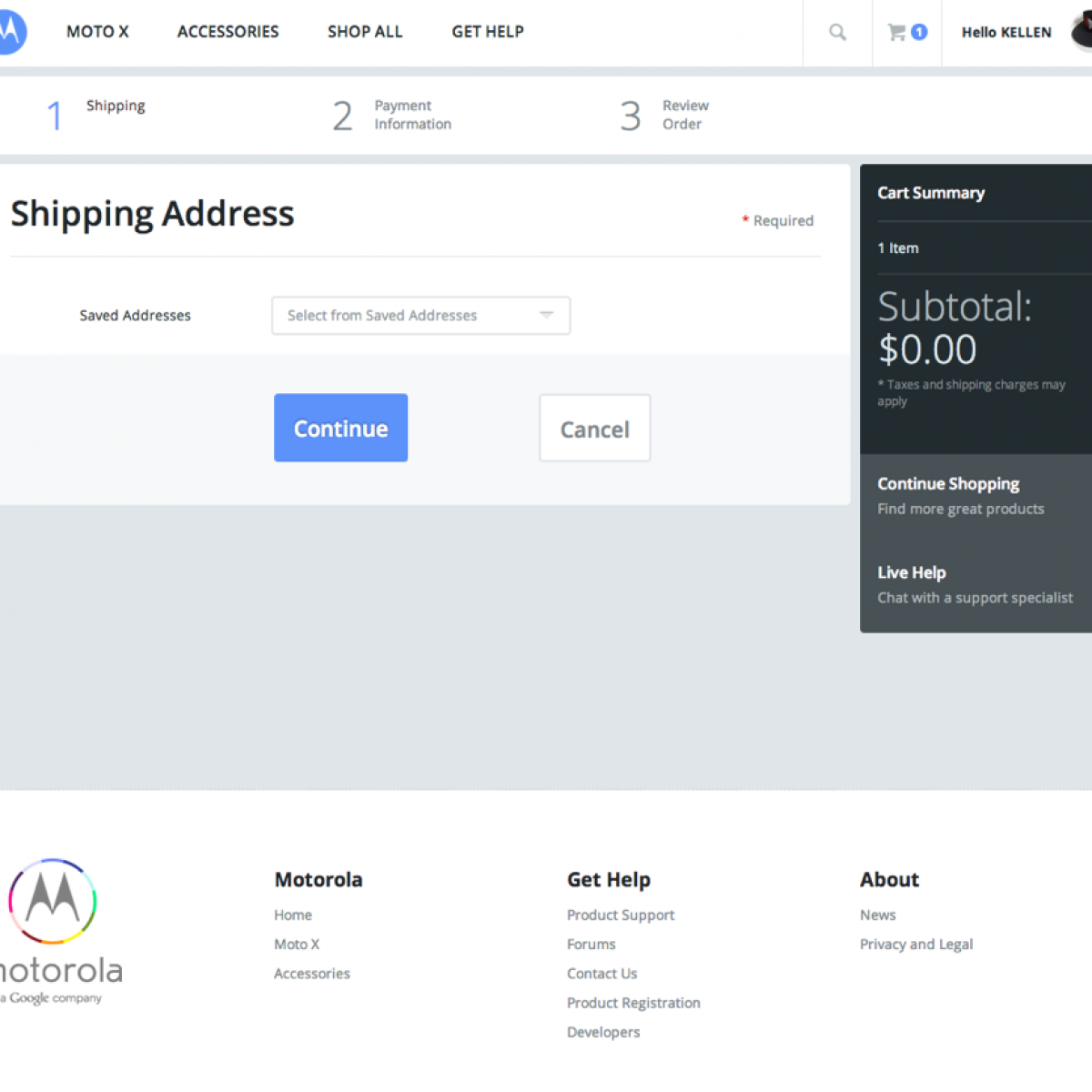Expand the Select from Saved Addresses dropdown

(x=420, y=315)
